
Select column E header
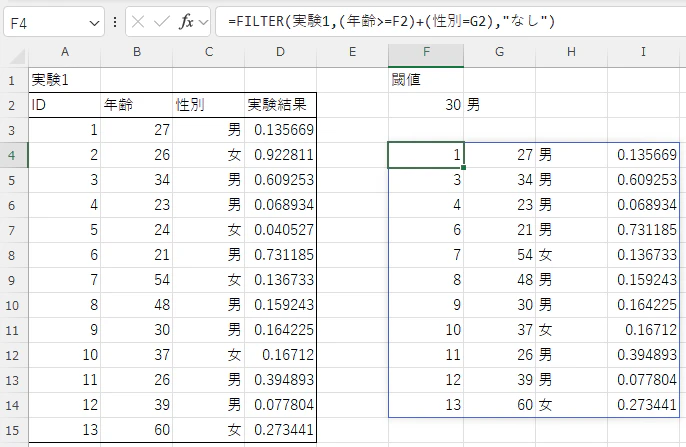(x=352, y=52)
